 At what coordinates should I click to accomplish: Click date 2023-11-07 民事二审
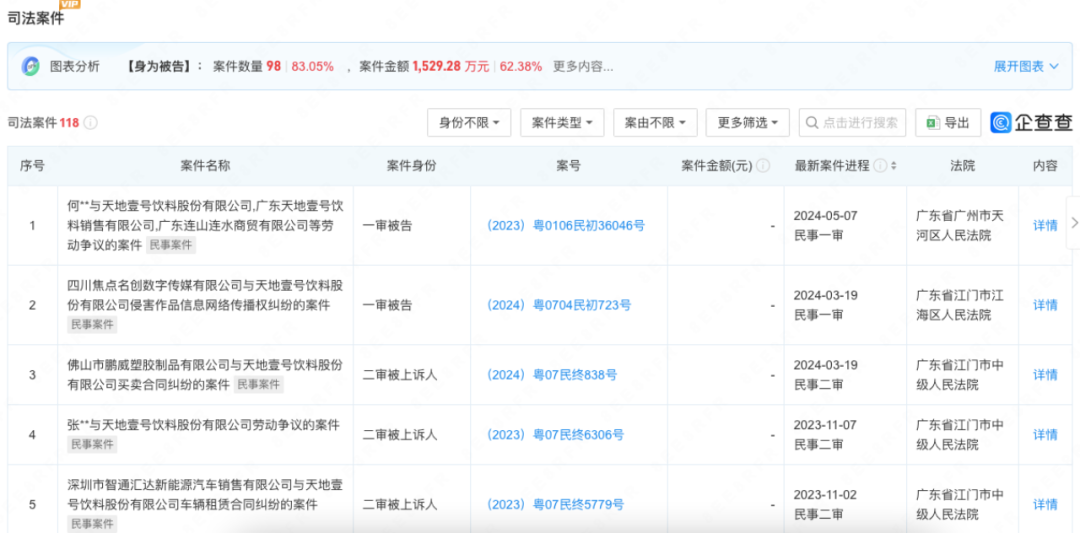coord(825,435)
